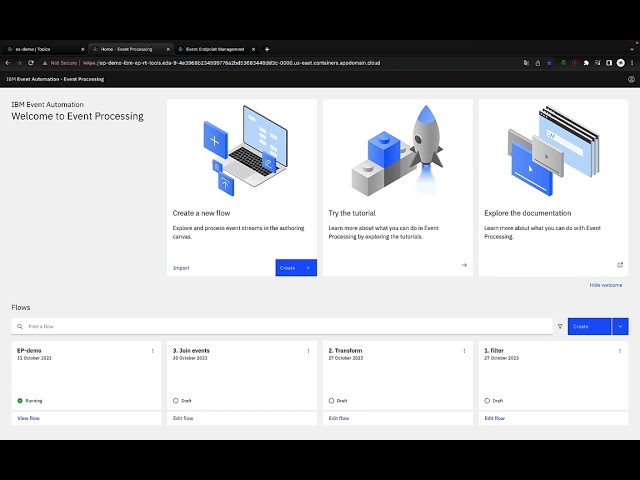Click the Try the tutorial heading
The width and height of the screenshot is (640, 480).
click(352, 213)
